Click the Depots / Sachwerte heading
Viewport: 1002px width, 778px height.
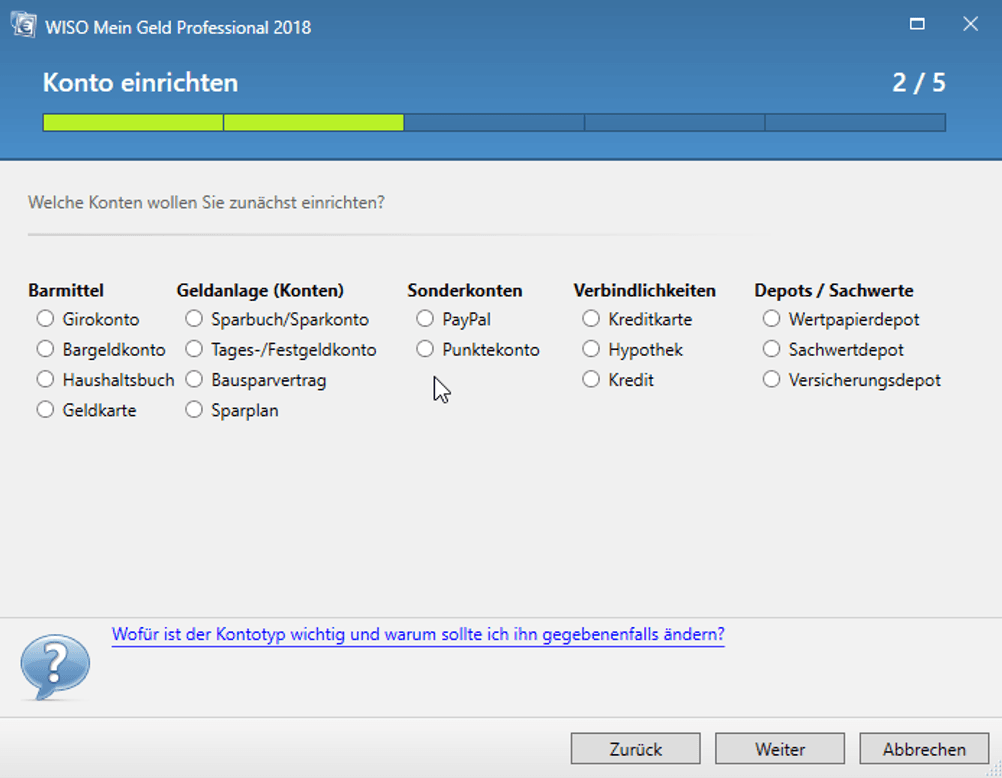[x=833, y=290]
